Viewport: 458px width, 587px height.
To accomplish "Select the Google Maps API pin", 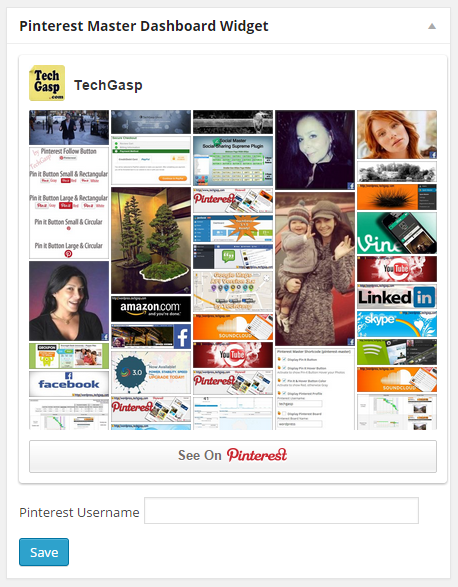I will (233, 292).
